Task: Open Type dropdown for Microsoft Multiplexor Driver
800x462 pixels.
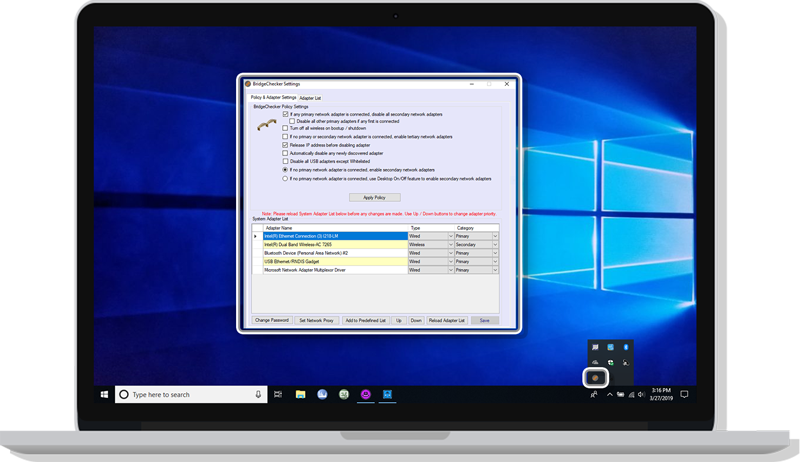Action: click(451, 270)
